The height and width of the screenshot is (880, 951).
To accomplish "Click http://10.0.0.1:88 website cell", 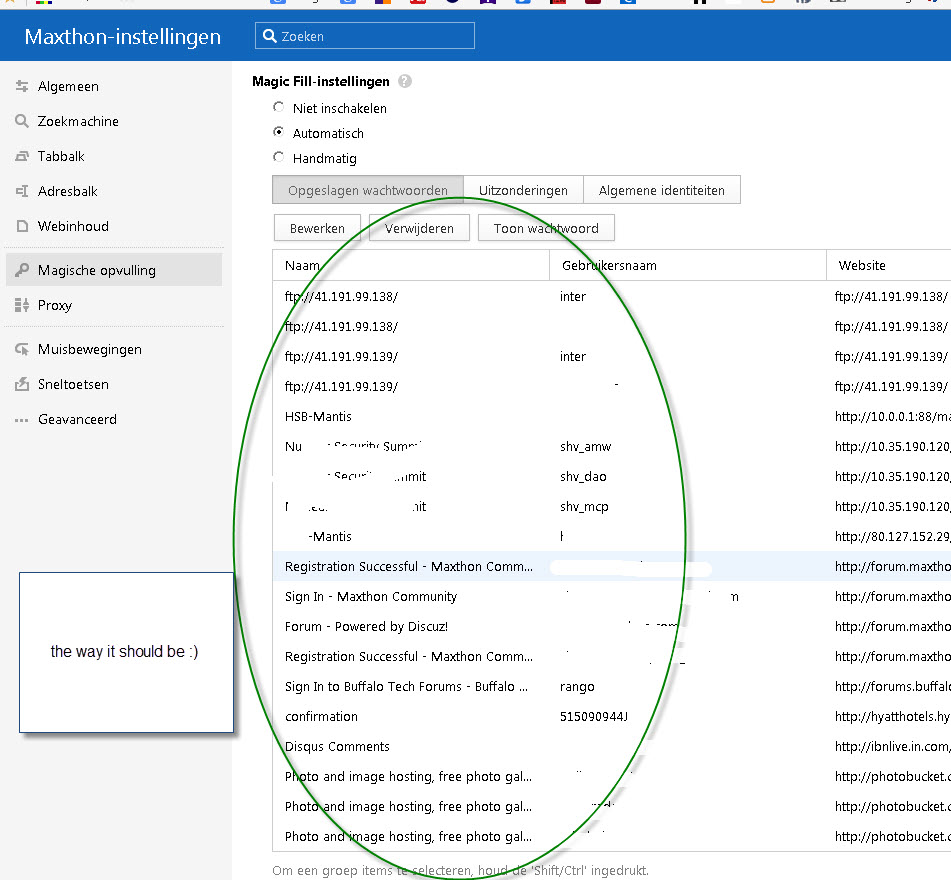I will 892,417.
